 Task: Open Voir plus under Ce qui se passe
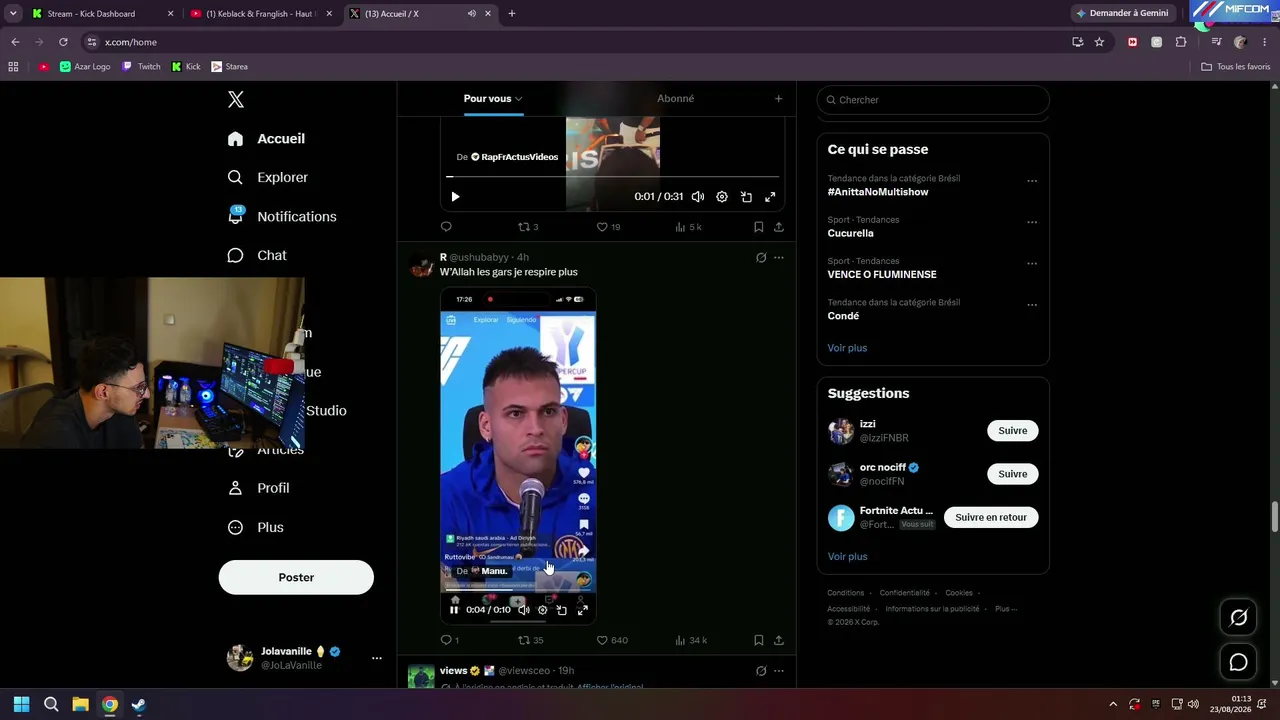coord(847,348)
